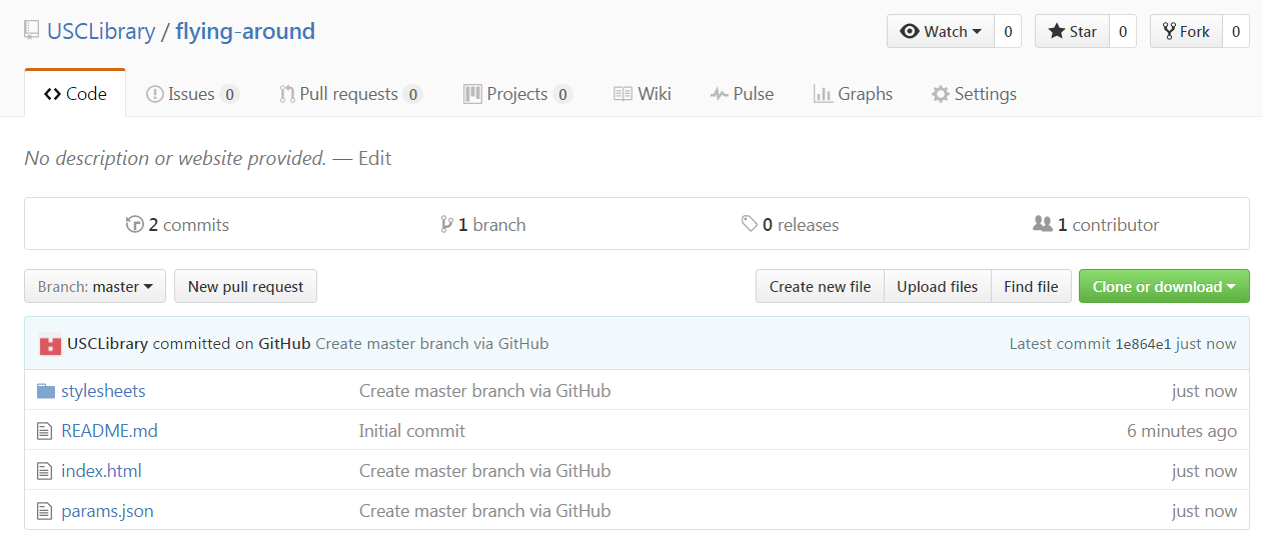Open the commit message in the params.json row
Image resolution: width=1263 pixels, height=538 pixels.
point(485,511)
